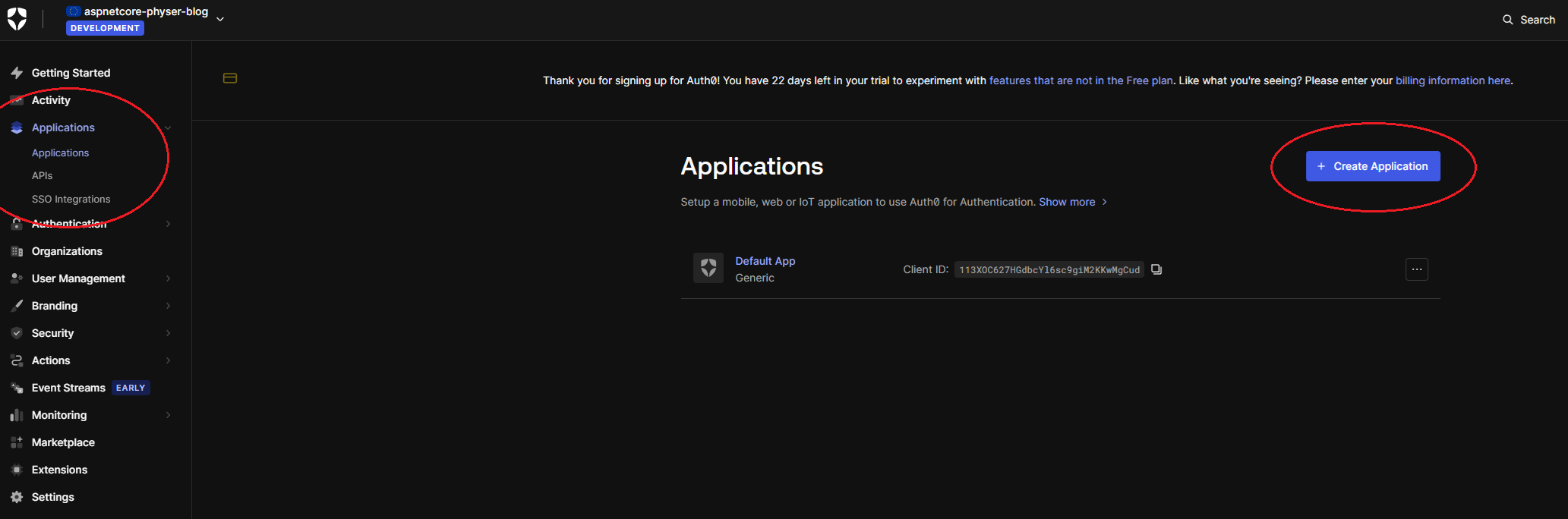The image size is (1568, 519).
Task: Click the Create Application button
Action: pos(1373,166)
